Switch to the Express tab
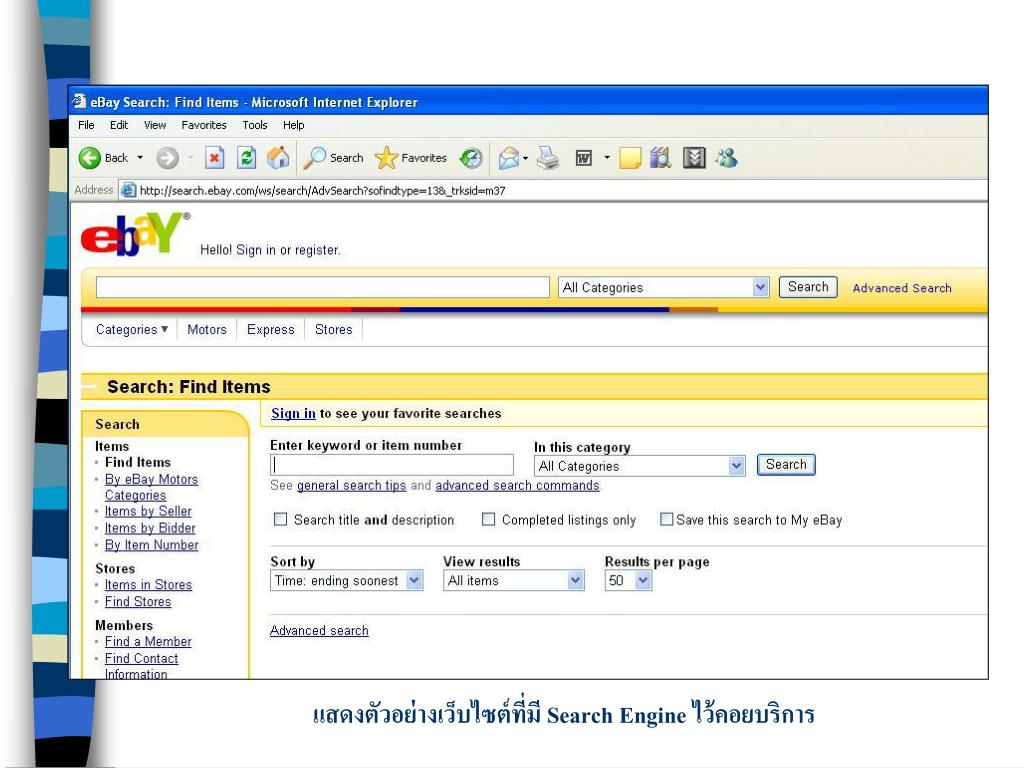 click(x=270, y=329)
